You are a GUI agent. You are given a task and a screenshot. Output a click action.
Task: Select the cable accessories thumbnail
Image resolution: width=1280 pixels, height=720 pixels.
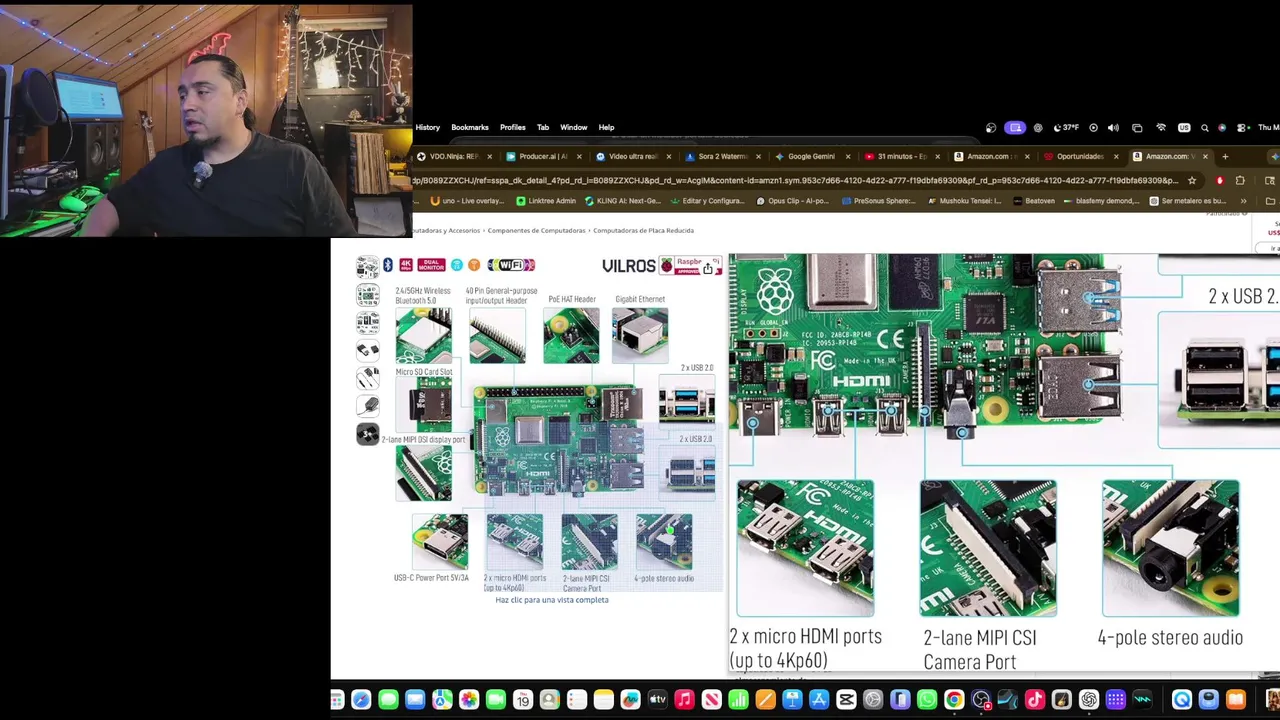tap(368, 378)
